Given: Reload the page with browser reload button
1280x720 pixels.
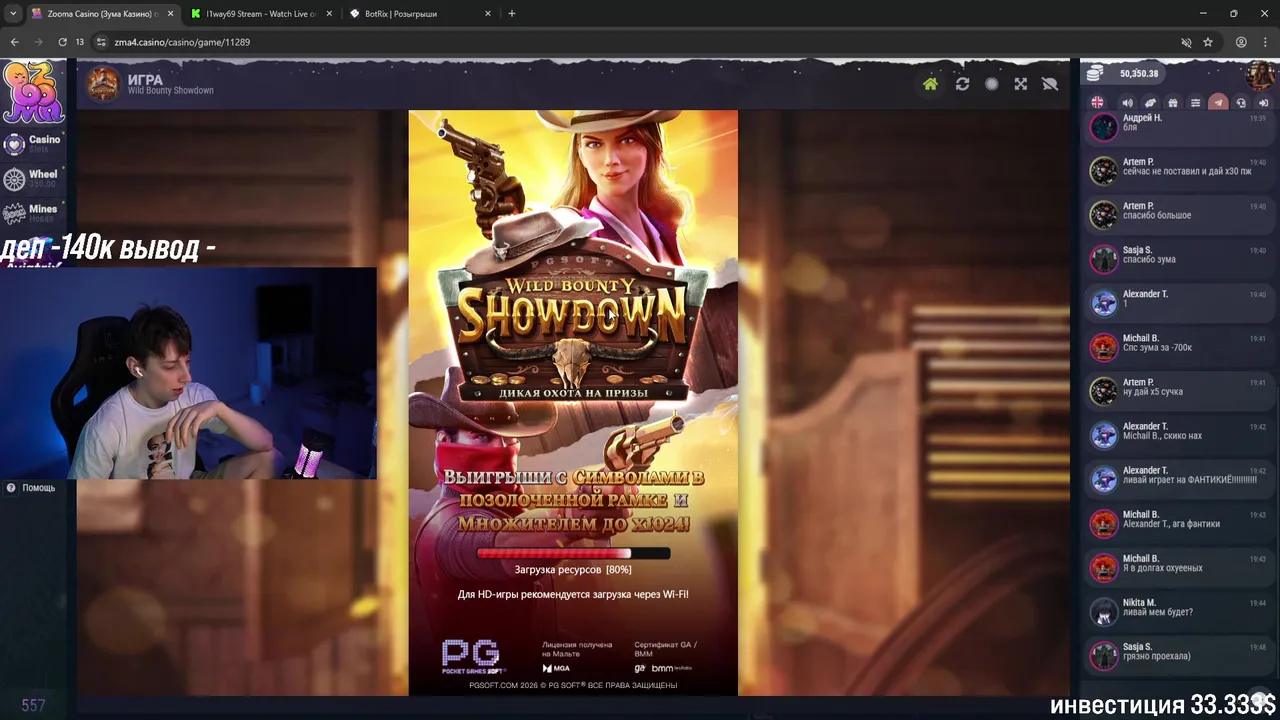Looking at the screenshot, I should click(62, 42).
